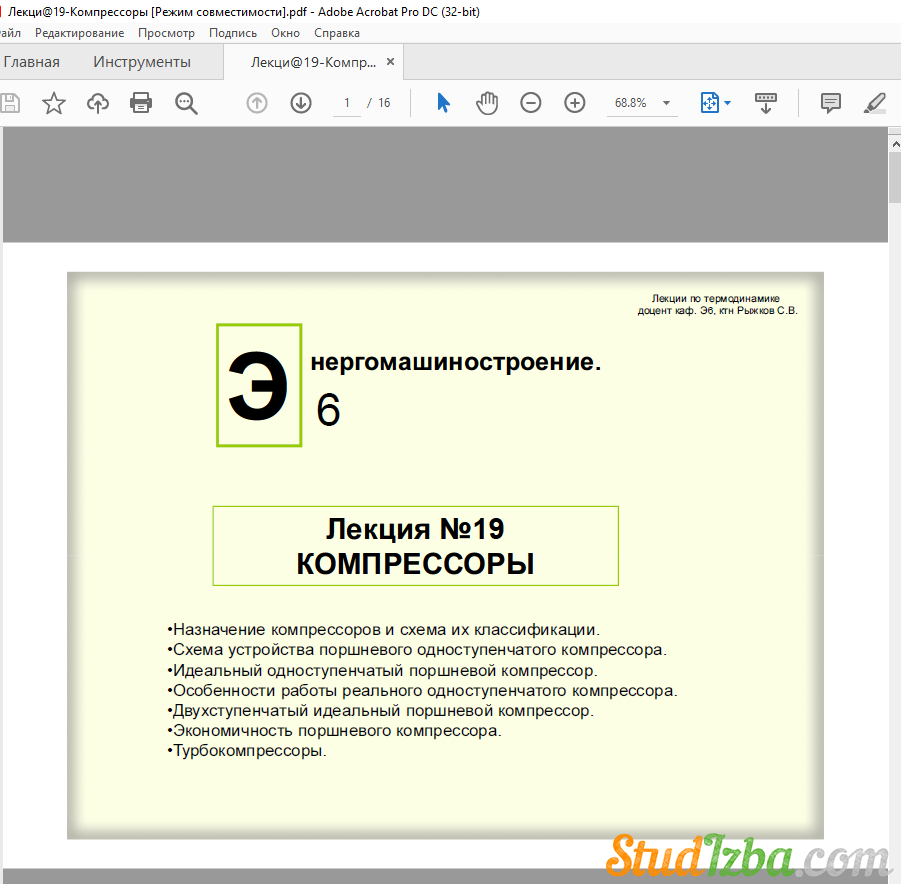Click the cloud upload icon
Viewport: 901px width, 884px height.
pyautogui.click(x=97, y=103)
